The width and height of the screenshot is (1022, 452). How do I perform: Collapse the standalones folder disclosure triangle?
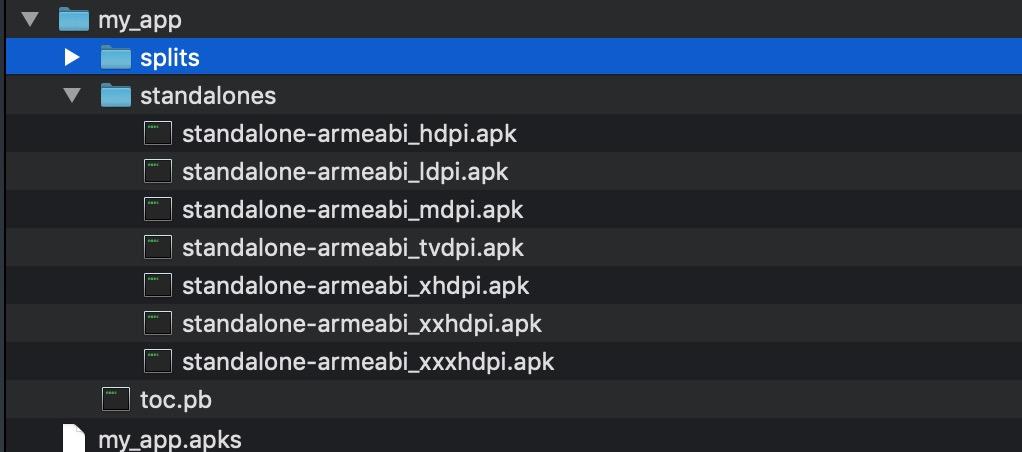coord(71,96)
